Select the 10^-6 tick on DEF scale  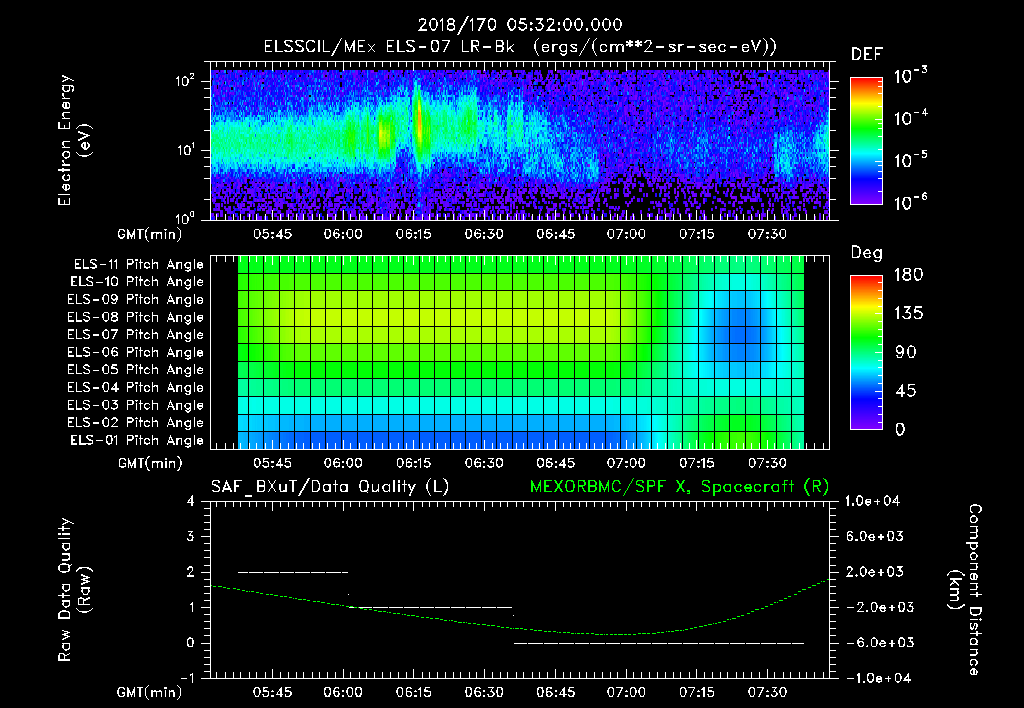[910, 202]
